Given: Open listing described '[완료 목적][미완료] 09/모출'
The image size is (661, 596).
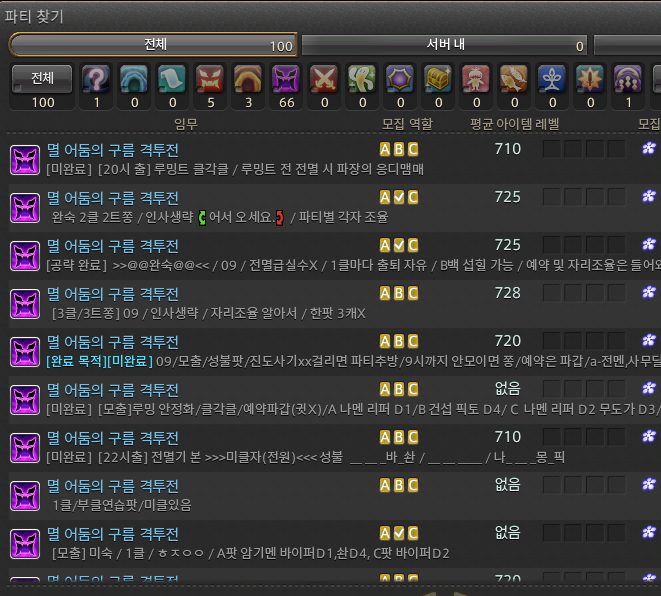Looking at the screenshot, I should [335, 352].
